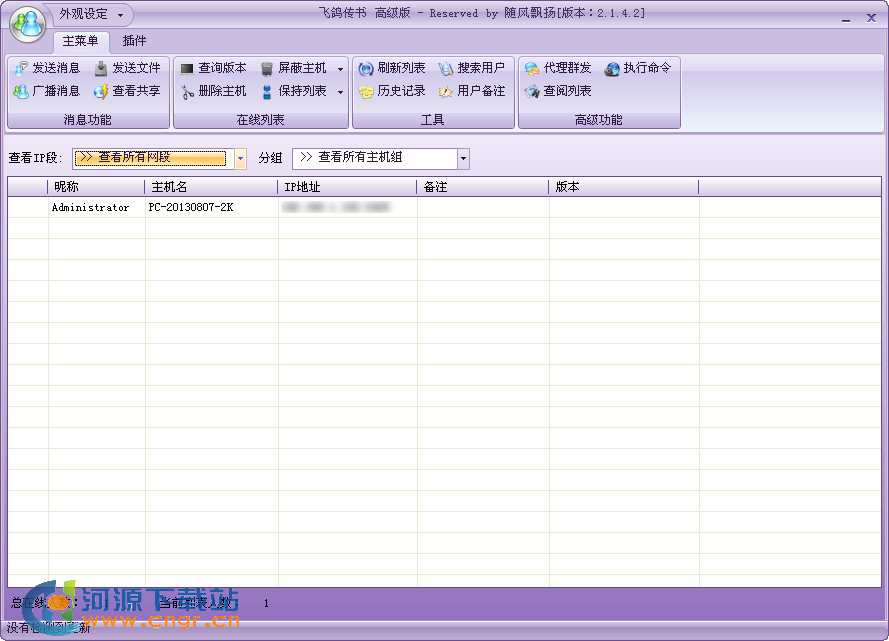
Task: Click the 用户备注 user remarks button
Action: point(477,91)
